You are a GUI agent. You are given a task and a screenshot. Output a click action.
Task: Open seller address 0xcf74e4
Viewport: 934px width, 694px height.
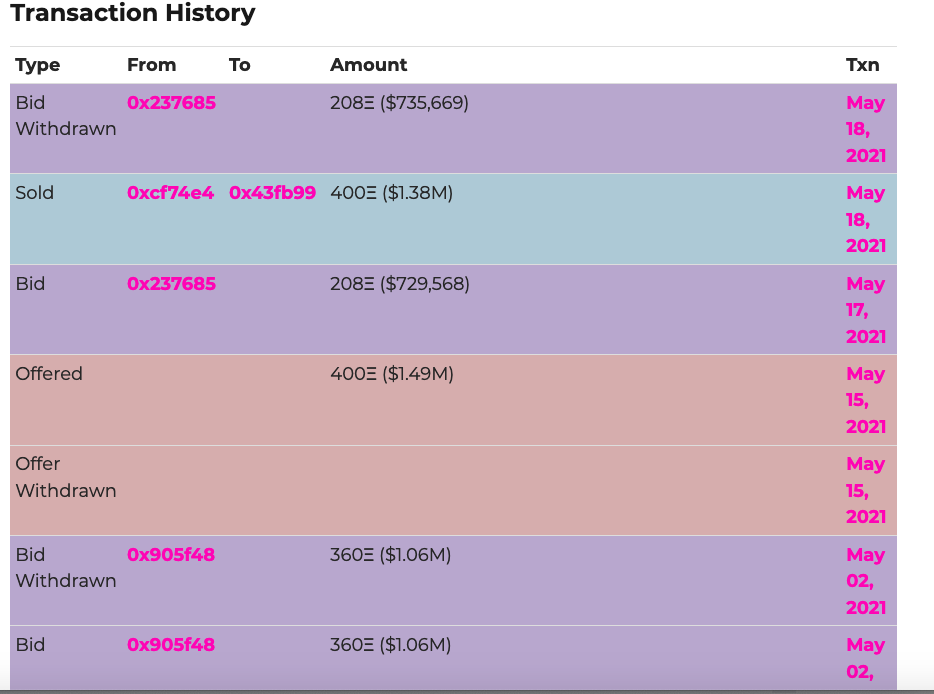170,192
